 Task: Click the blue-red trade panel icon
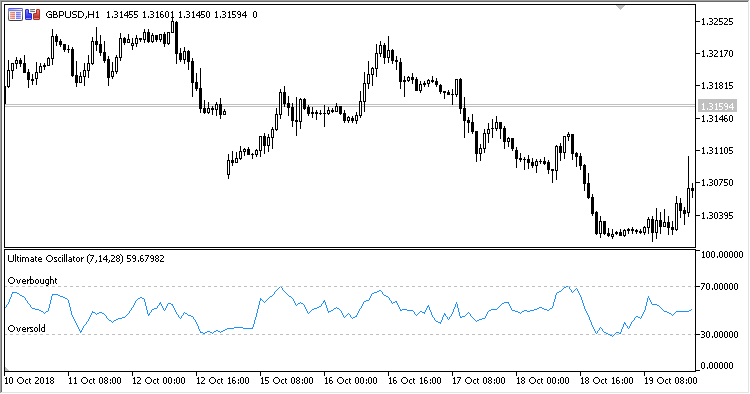[x=33, y=15]
